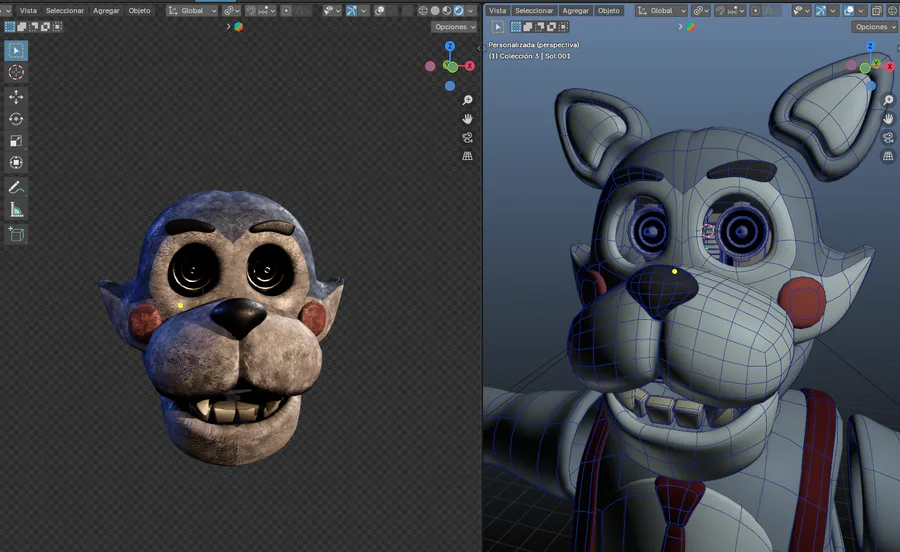Choose the combined Transform tool
Viewport: 900px width, 552px height.
tap(16, 162)
